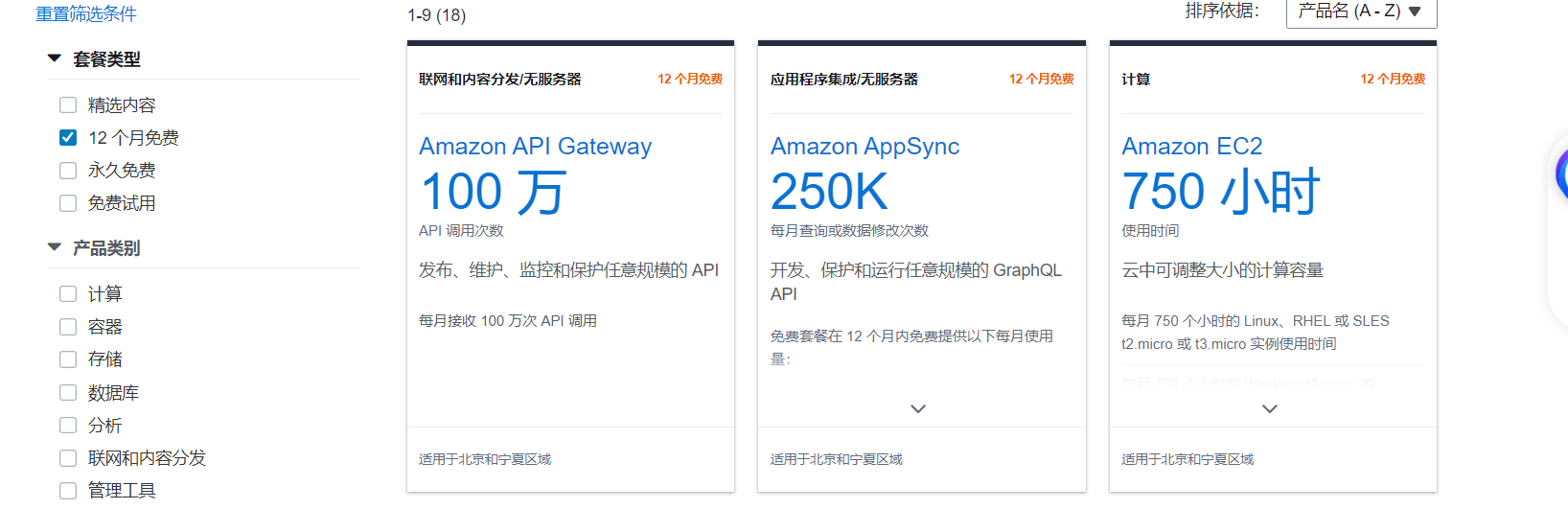1568x509 pixels.
Task: Check the 精选内容 checkbox
Action: pos(68,105)
